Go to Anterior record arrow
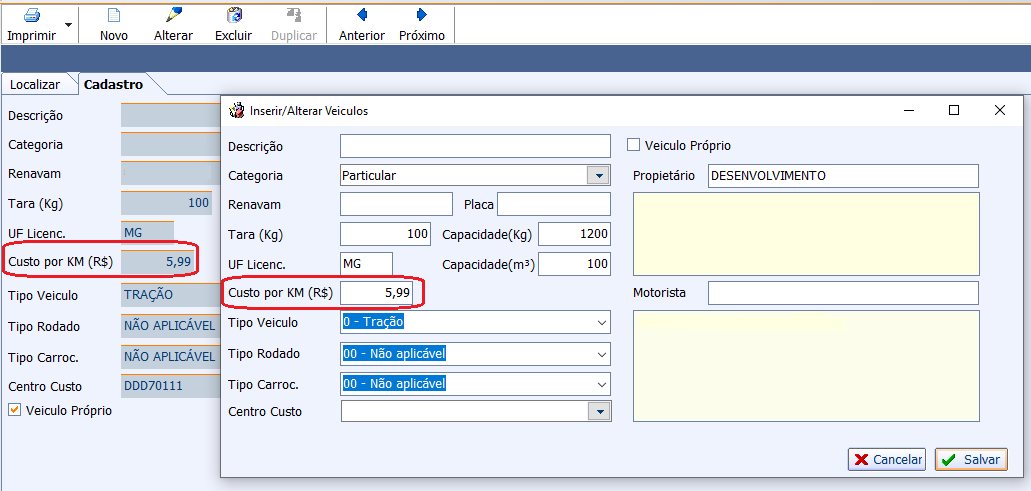 [361, 16]
